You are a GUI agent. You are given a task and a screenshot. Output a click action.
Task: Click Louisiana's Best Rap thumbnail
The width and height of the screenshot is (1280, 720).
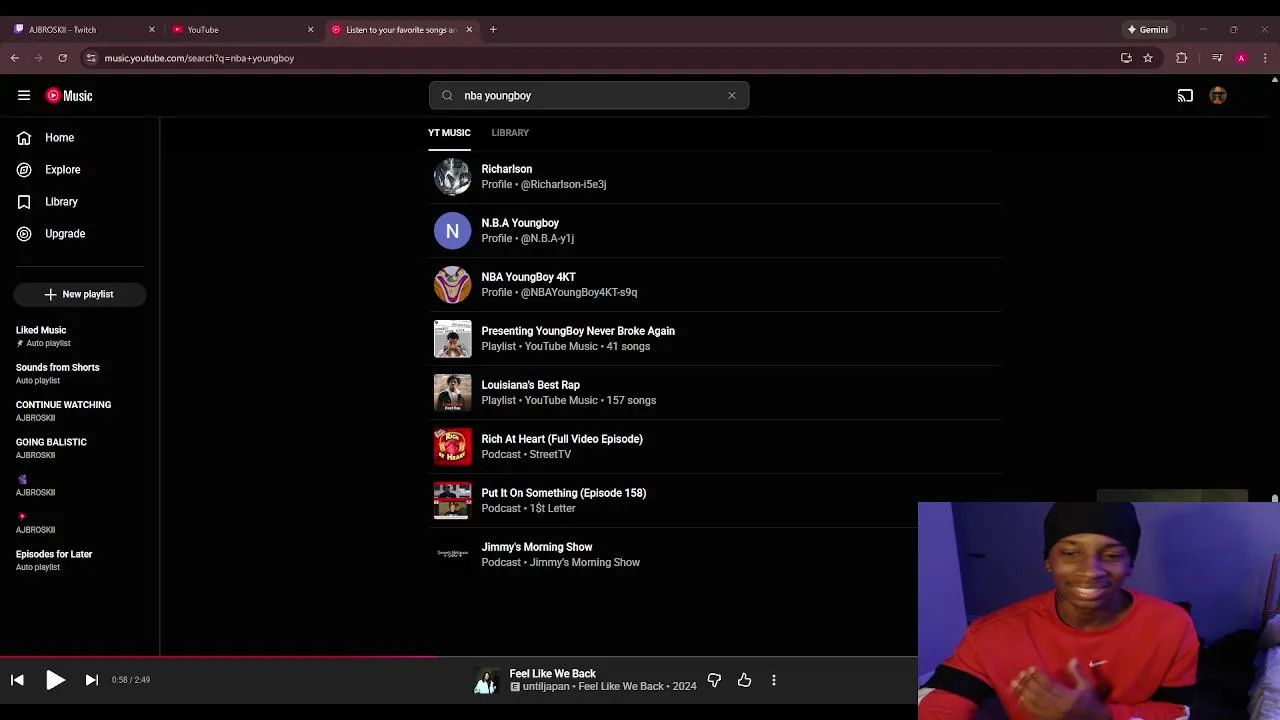[x=452, y=393]
